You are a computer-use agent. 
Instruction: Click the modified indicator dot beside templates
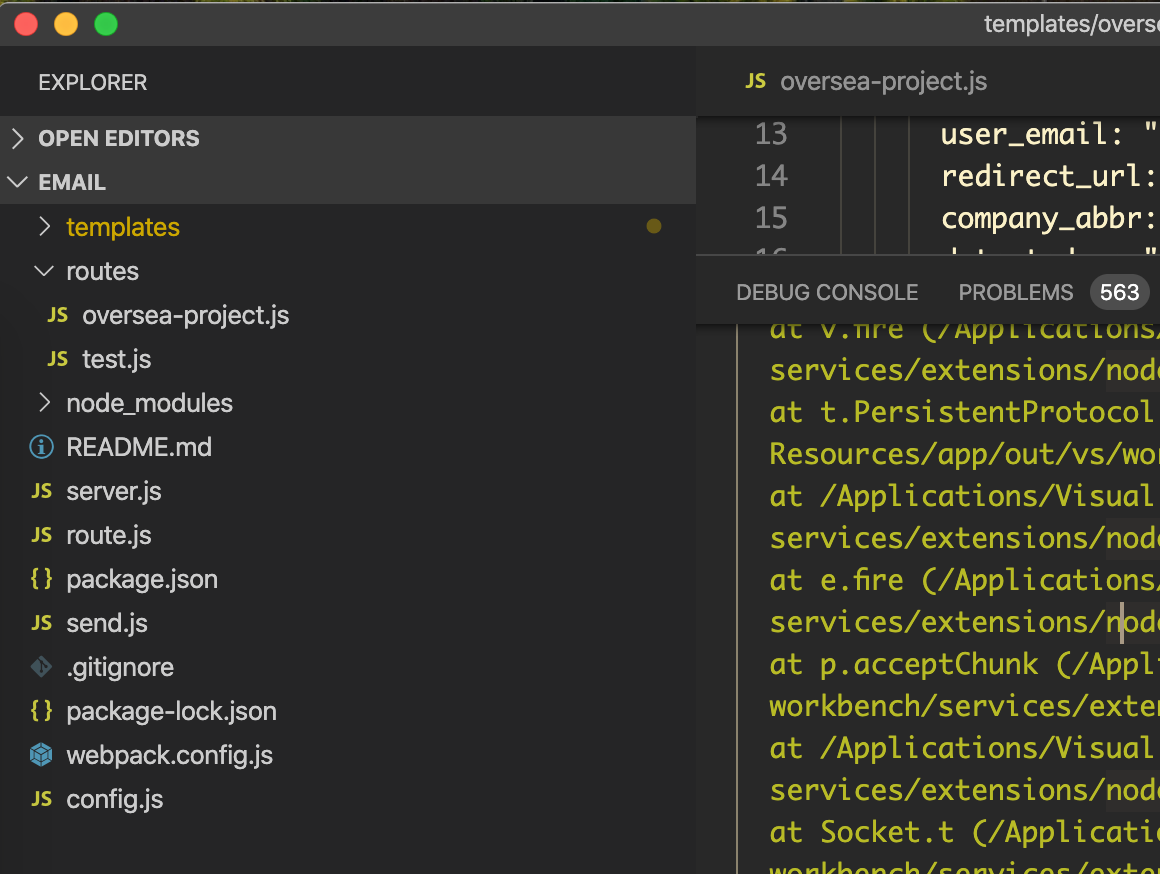[654, 227]
